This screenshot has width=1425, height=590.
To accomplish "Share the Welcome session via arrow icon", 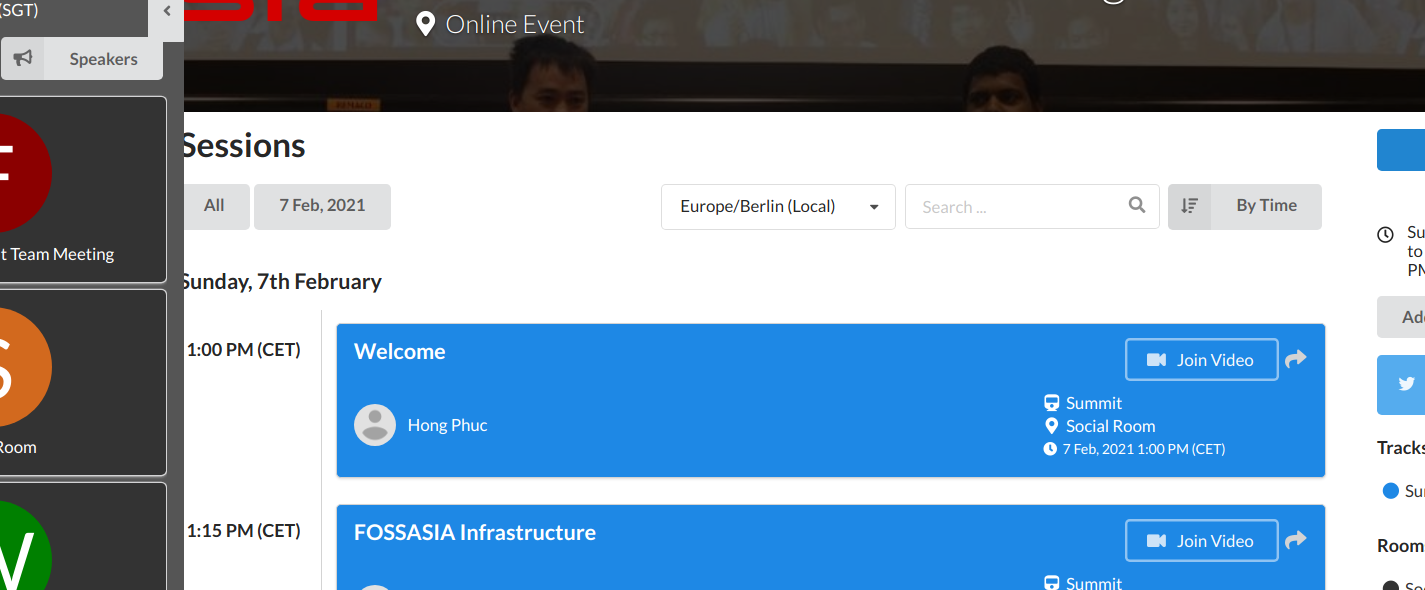I will [x=1296, y=359].
